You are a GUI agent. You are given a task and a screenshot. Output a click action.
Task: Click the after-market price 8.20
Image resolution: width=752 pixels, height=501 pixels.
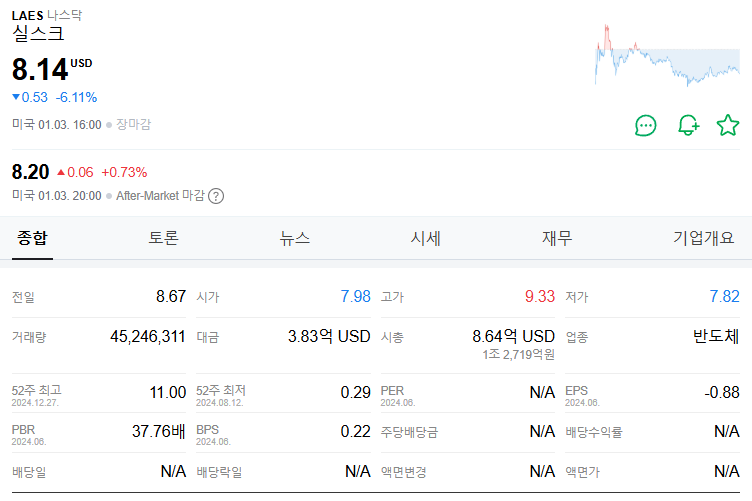pyautogui.click(x=30, y=172)
